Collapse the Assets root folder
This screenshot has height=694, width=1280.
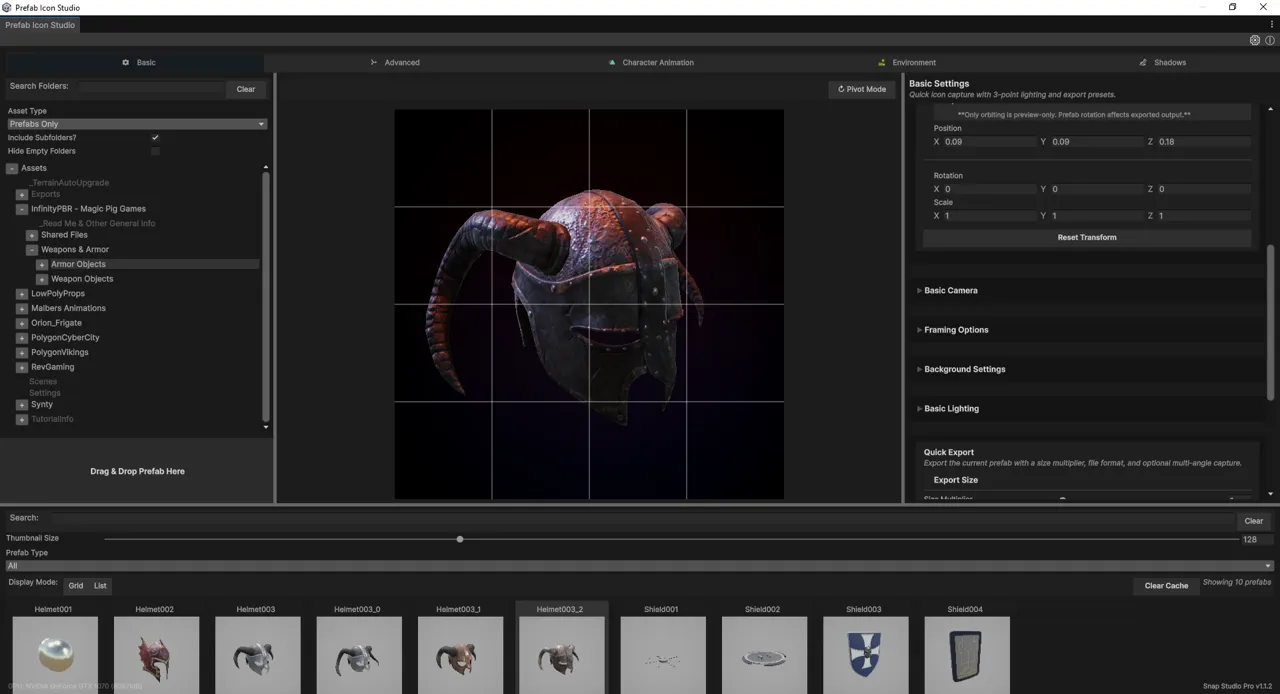12,168
